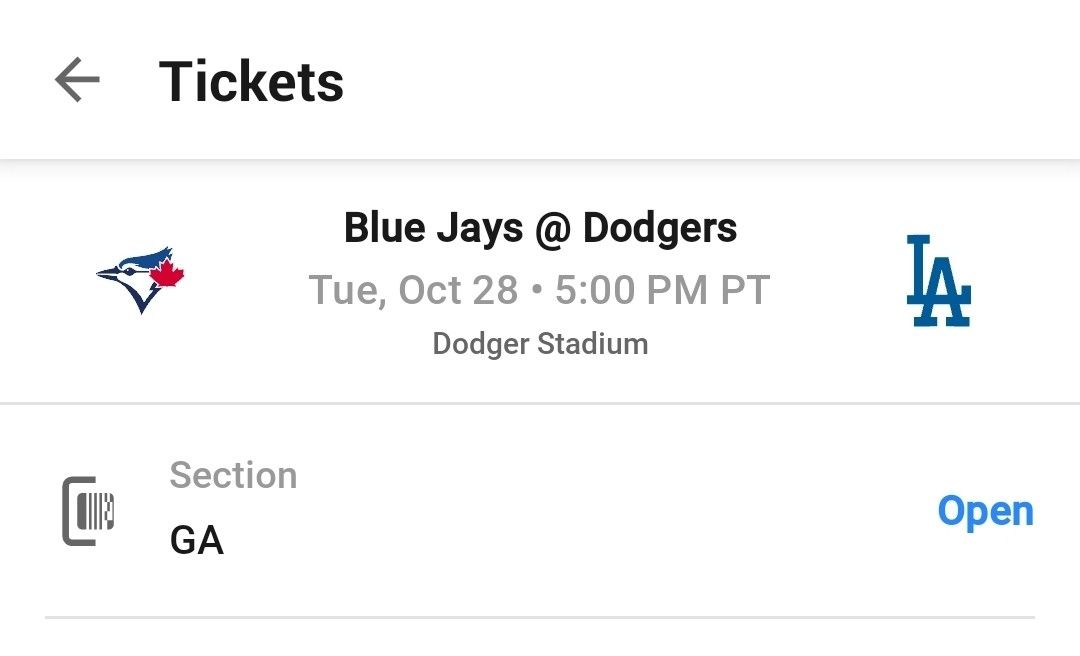Tap Dodger Stadium venue name
This screenshot has height=656, width=1080.
click(540, 343)
